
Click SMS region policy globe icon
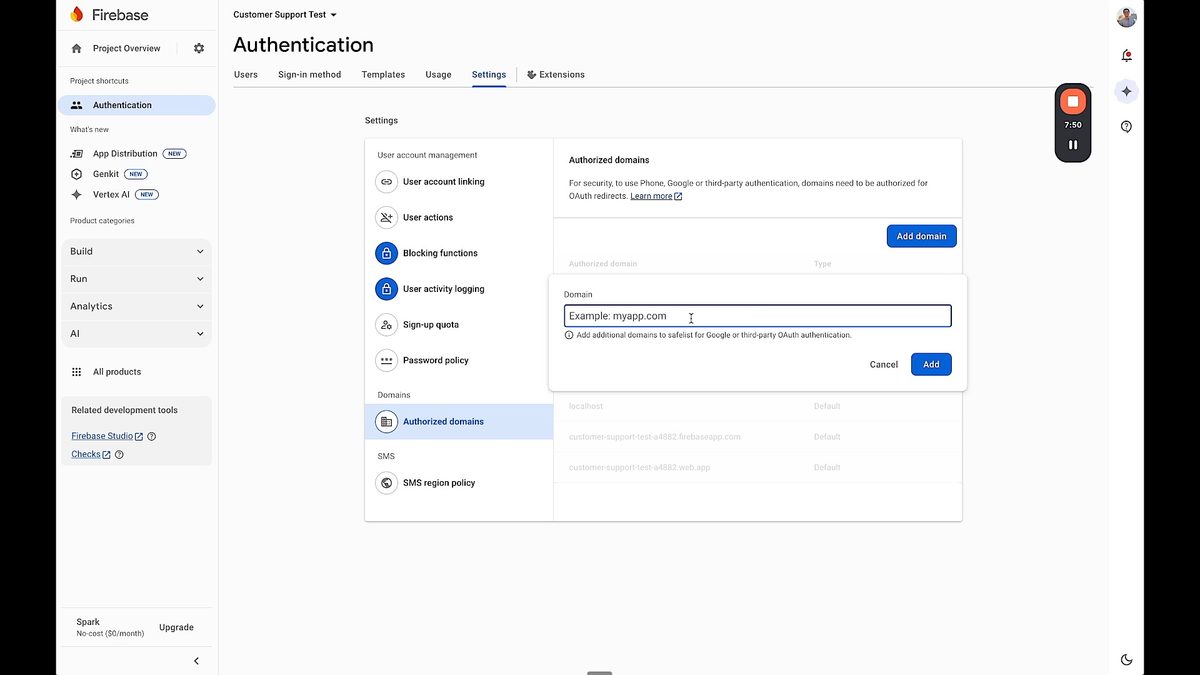pos(386,483)
